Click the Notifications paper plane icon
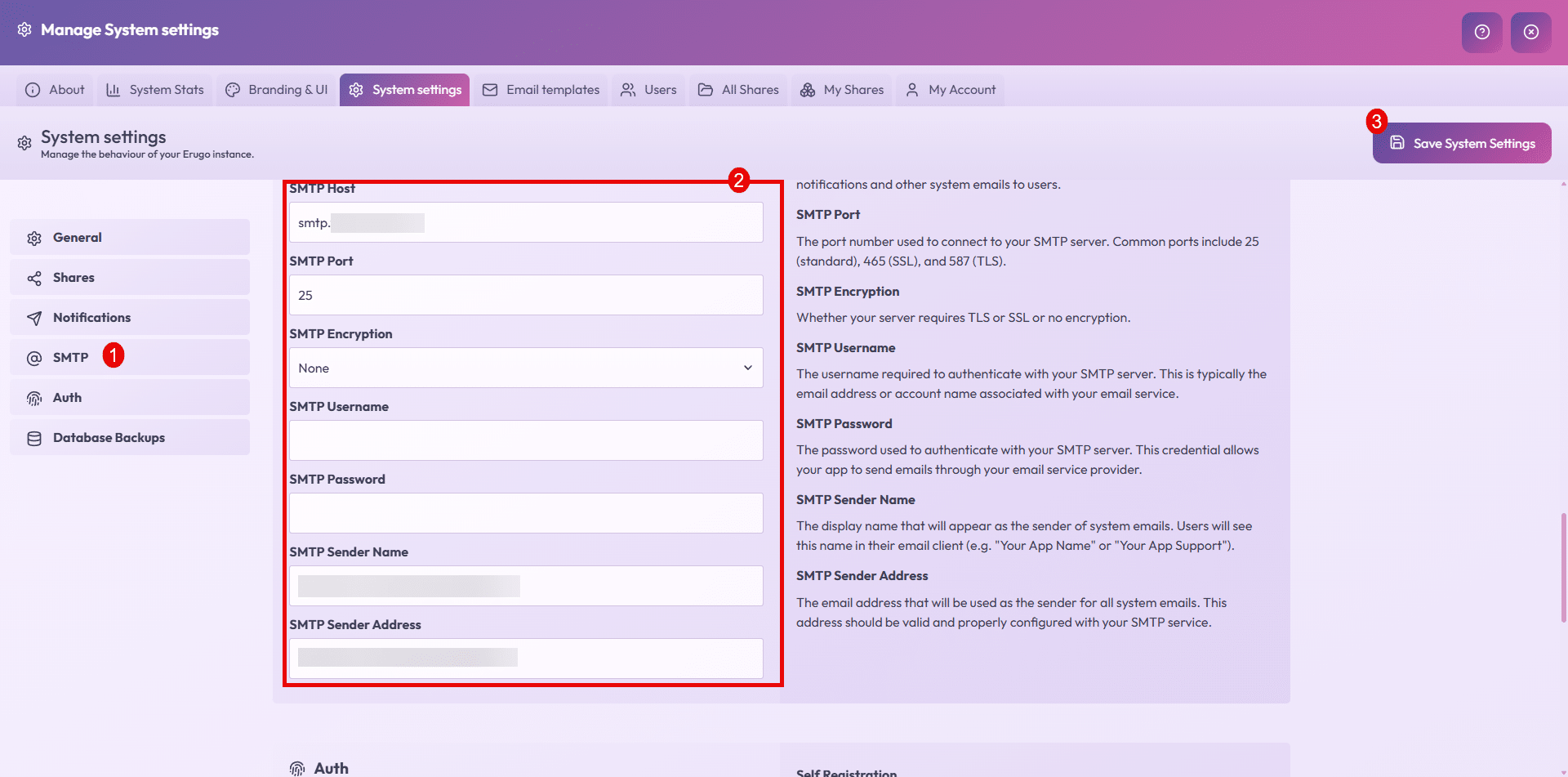 (x=34, y=318)
